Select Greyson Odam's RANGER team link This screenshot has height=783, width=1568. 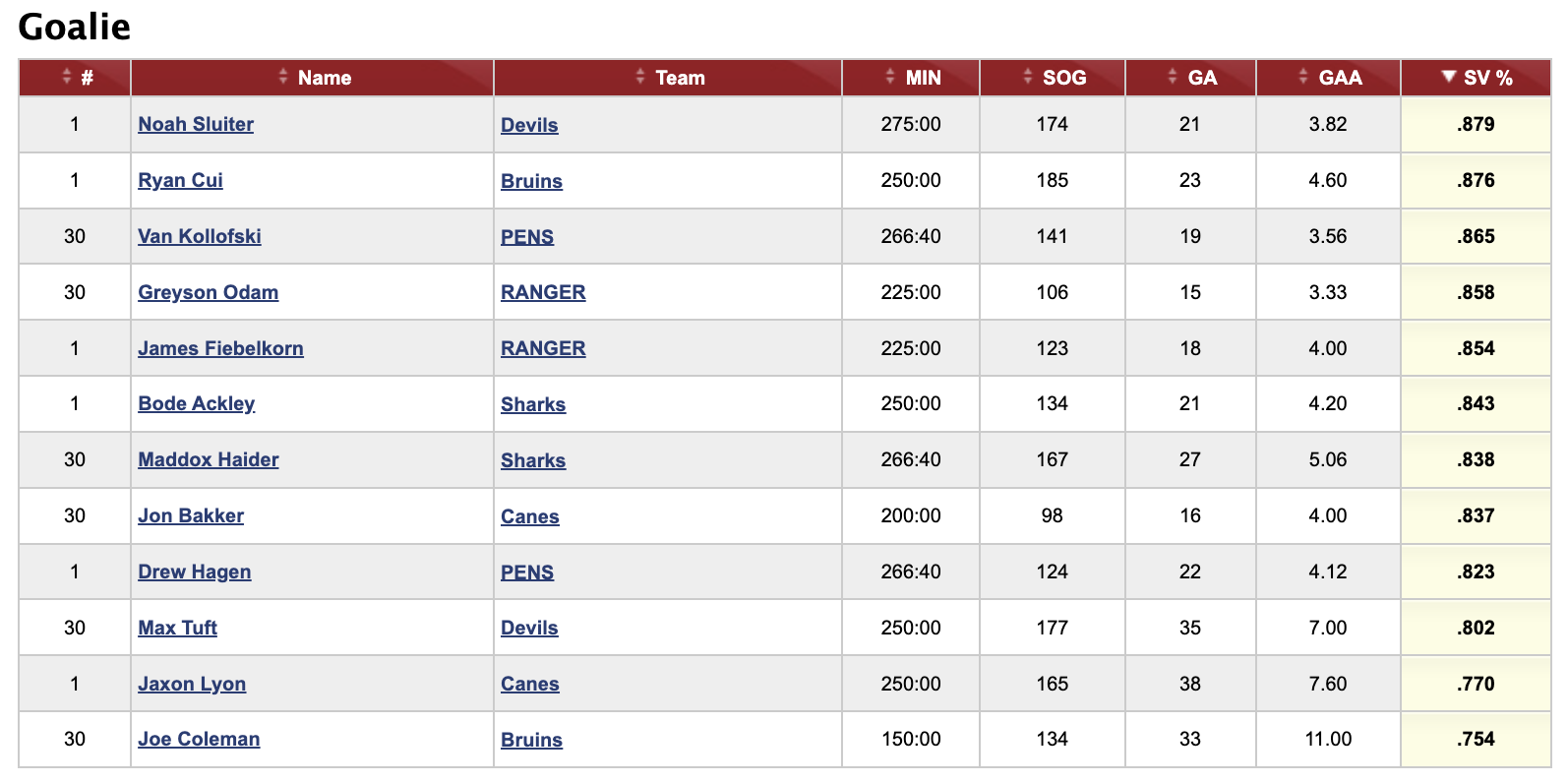543,292
